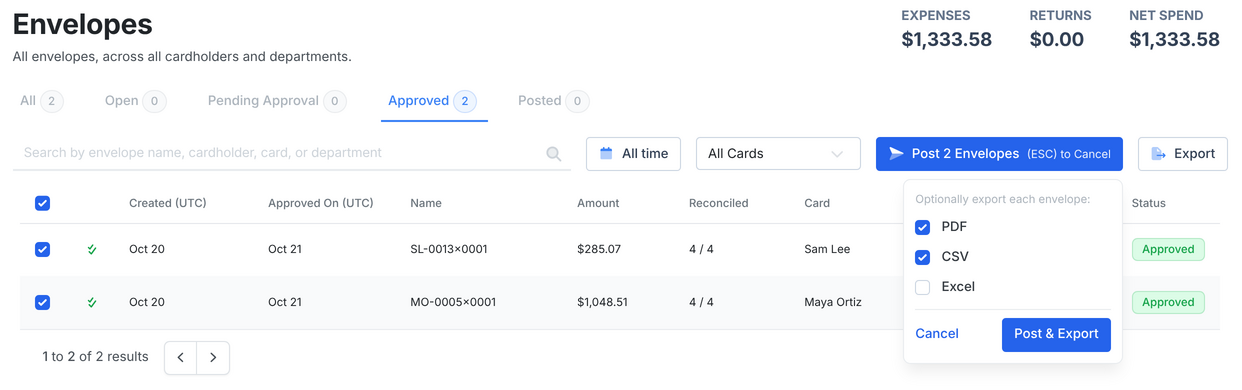Uncheck the SL-0013×0001 row checkbox
1242x390 pixels.
tap(42, 249)
